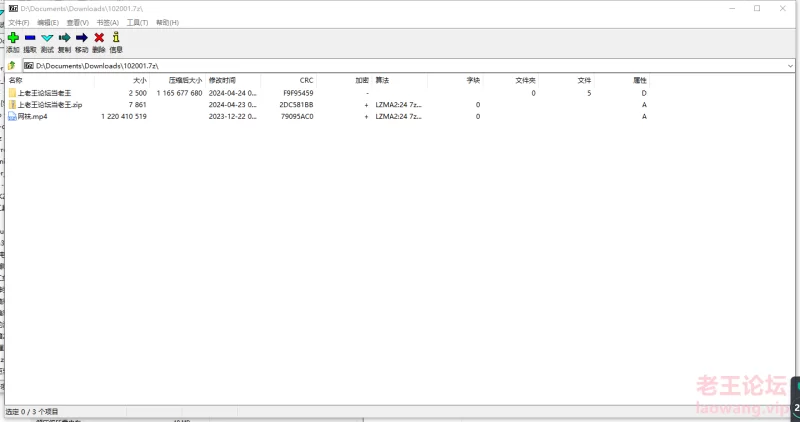Viewport: 800px width, 422px height.
Task: Sort files by the 名称 column header
Action: (16, 80)
